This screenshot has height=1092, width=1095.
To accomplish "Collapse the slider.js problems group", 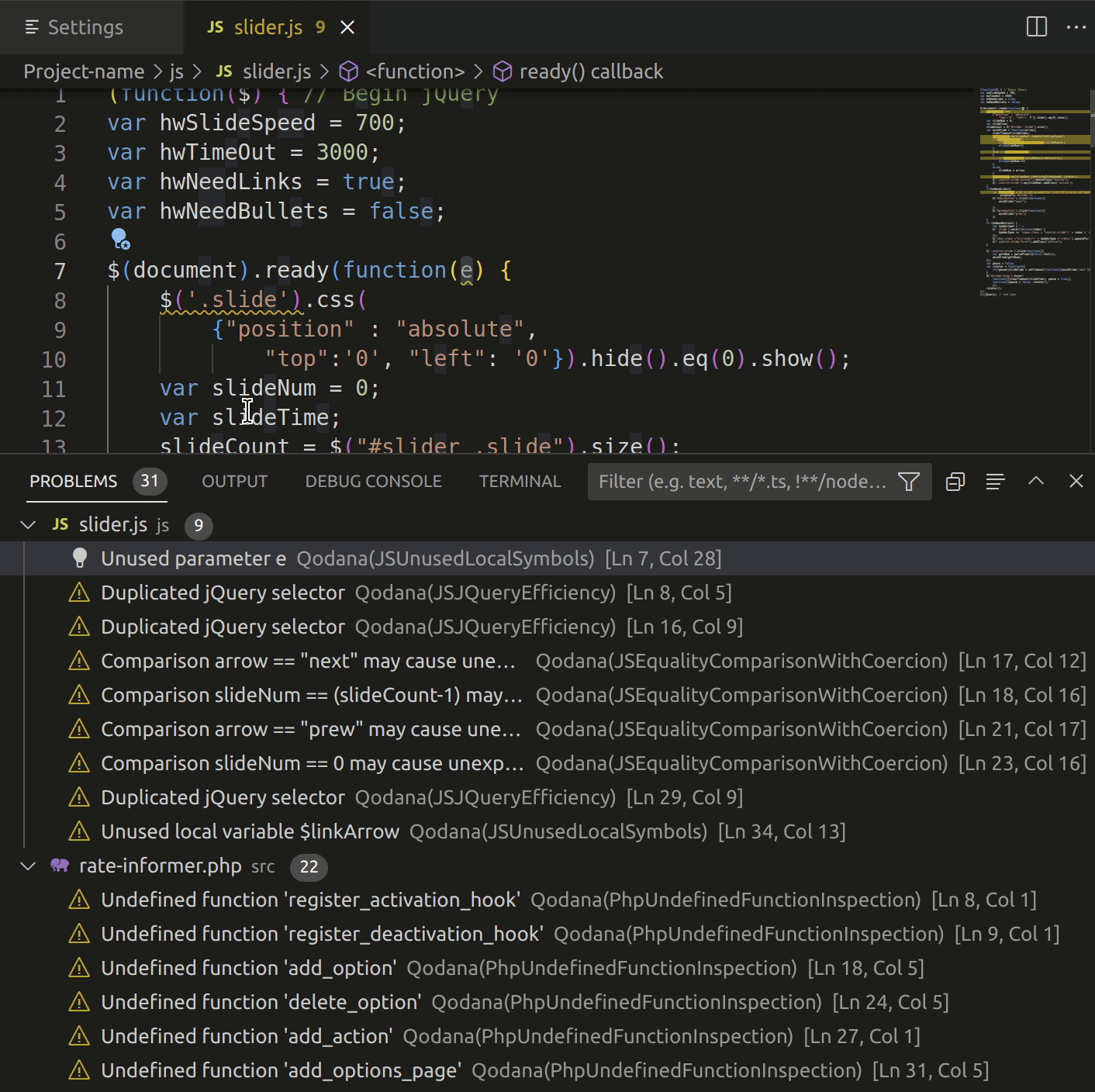I will click(x=28, y=524).
